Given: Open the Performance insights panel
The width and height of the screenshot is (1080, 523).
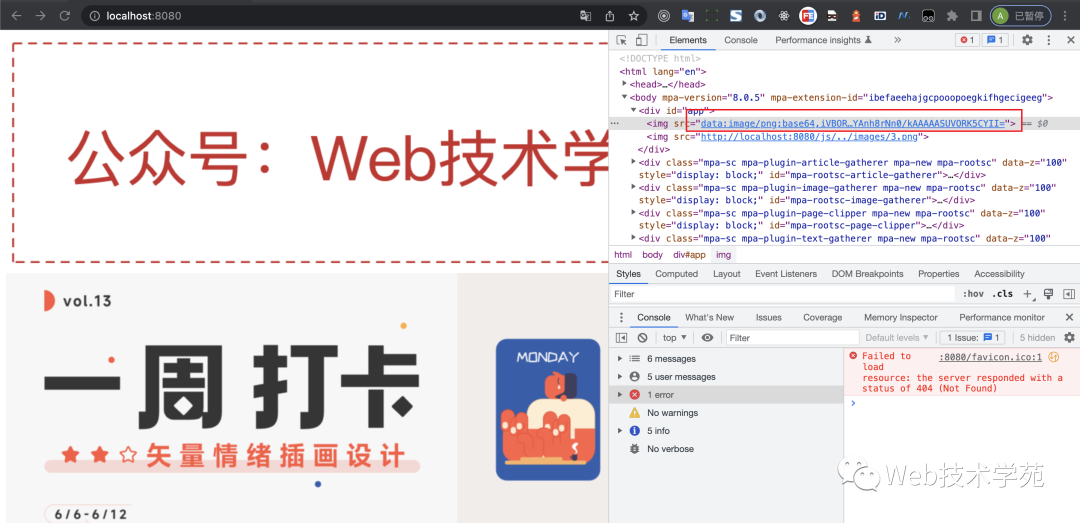Looking at the screenshot, I should click(x=823, y=40).
